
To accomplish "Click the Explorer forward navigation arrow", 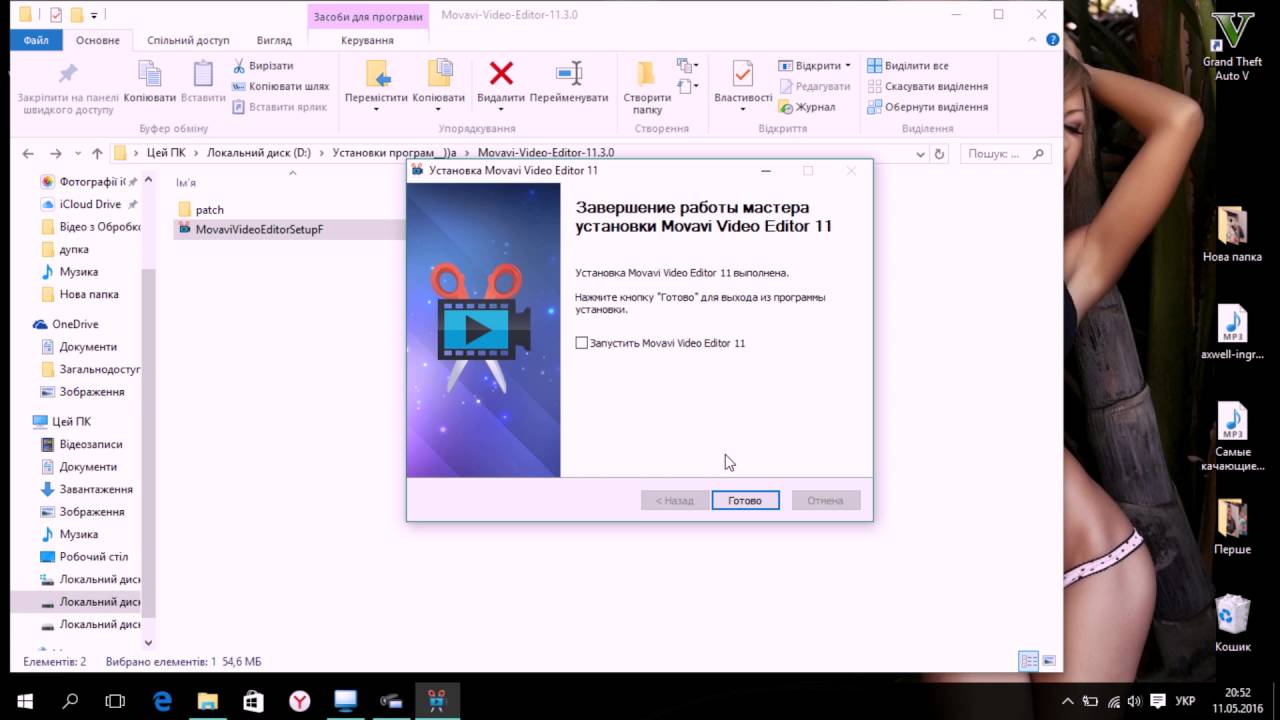I will coord(56,153).
